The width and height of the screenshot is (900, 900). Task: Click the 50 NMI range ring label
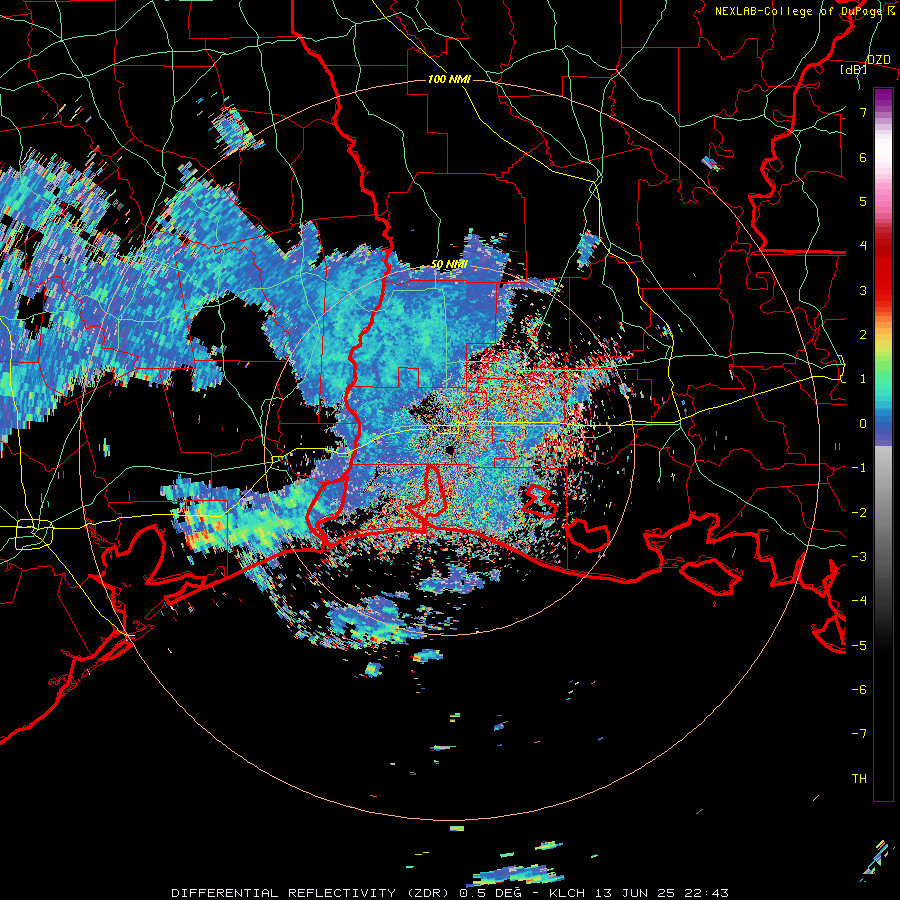coord(449,265)
